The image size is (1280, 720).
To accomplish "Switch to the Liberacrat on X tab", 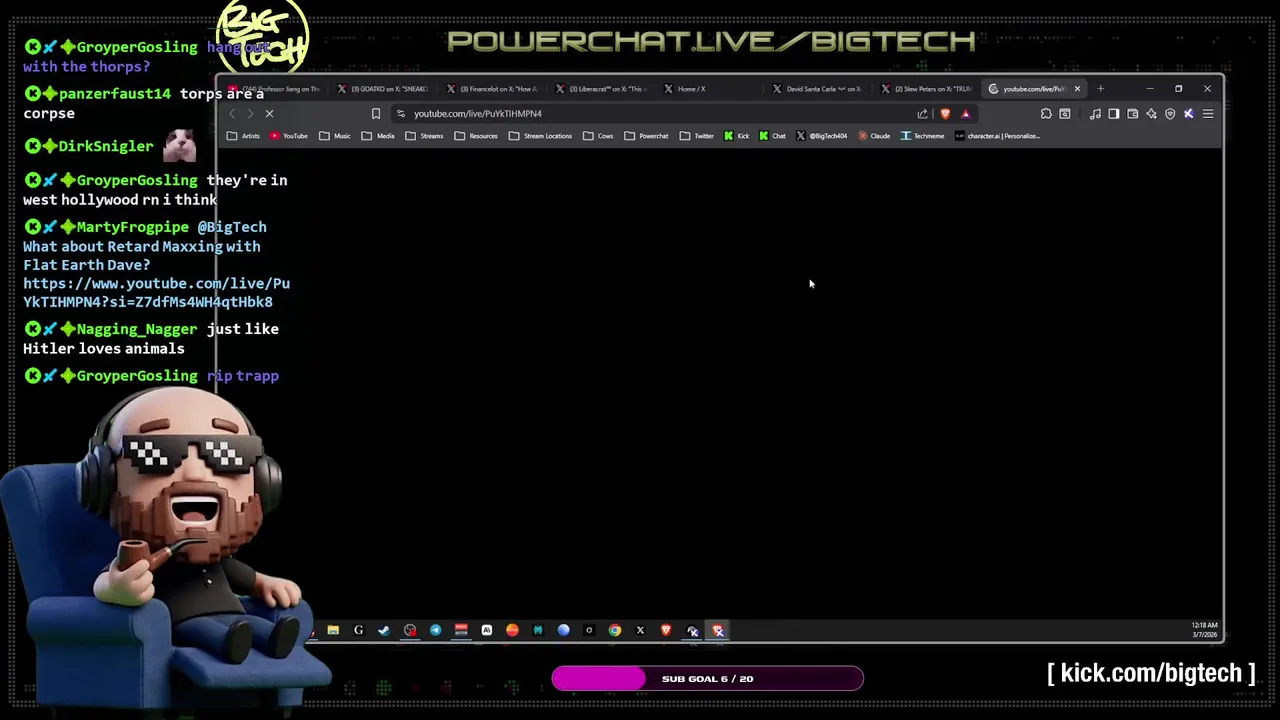I will [602, 89].
